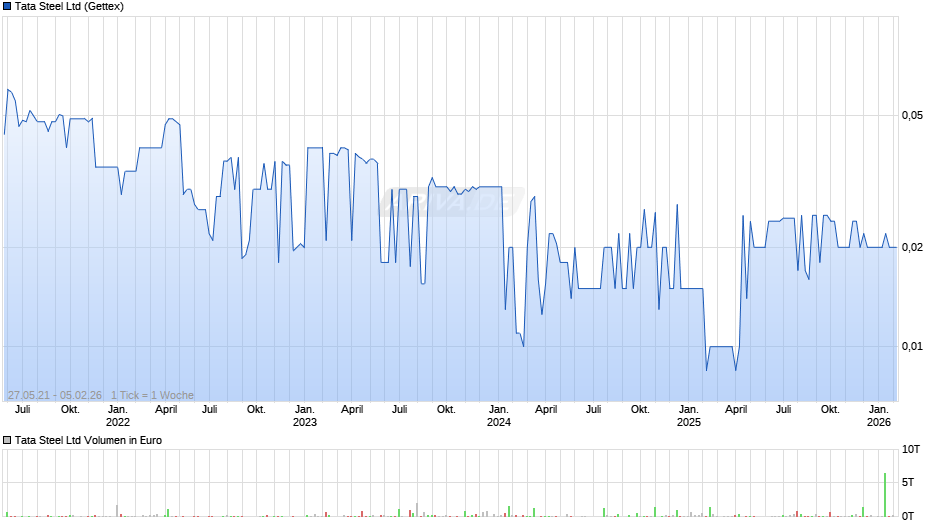Click the 'Tata Steel Ltd Volumen in Euro' label
The width and height of the screenshot is (940, 526).
coord(88,440)
